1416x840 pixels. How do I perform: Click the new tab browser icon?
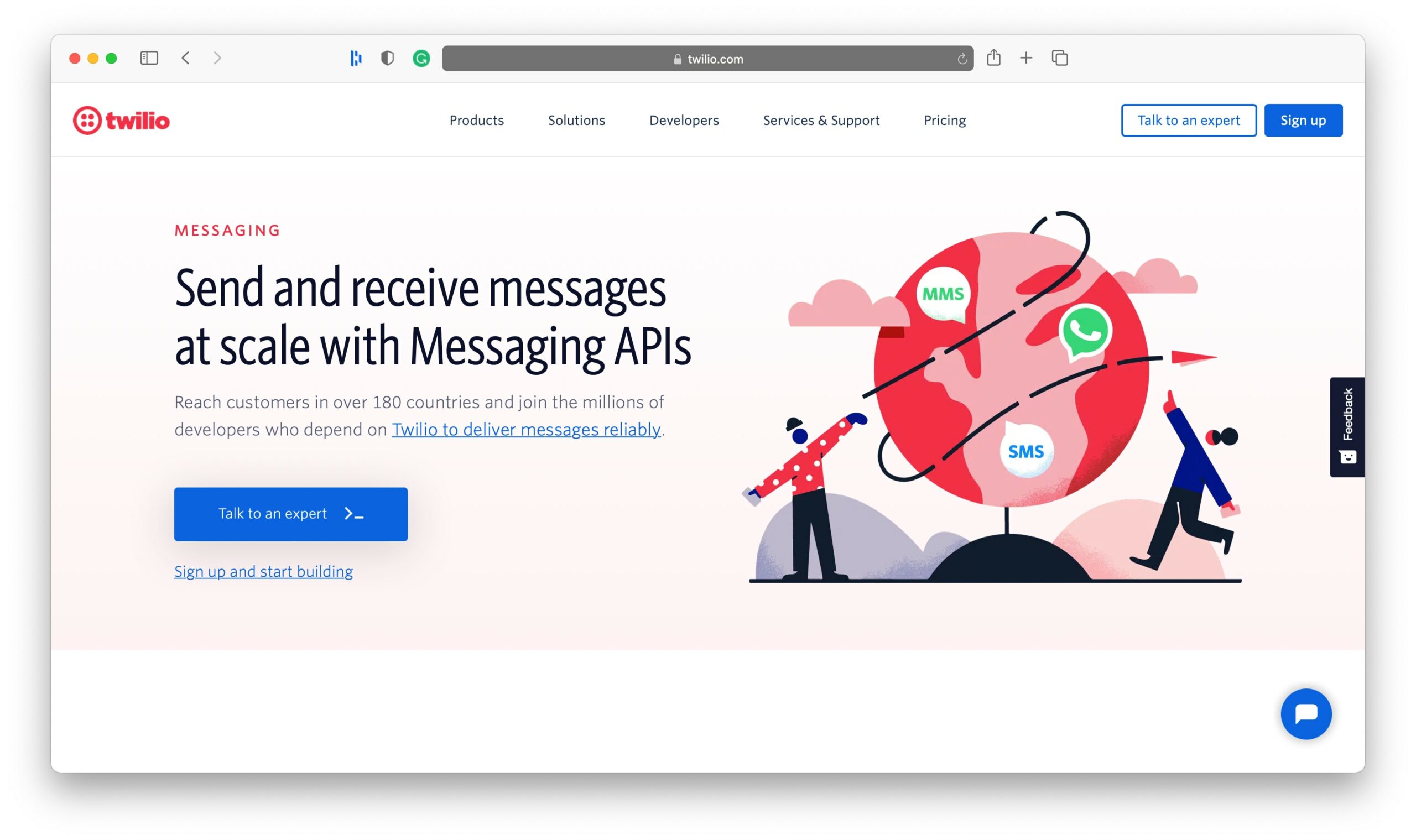pyautogui.click(x=1026, y=58)
